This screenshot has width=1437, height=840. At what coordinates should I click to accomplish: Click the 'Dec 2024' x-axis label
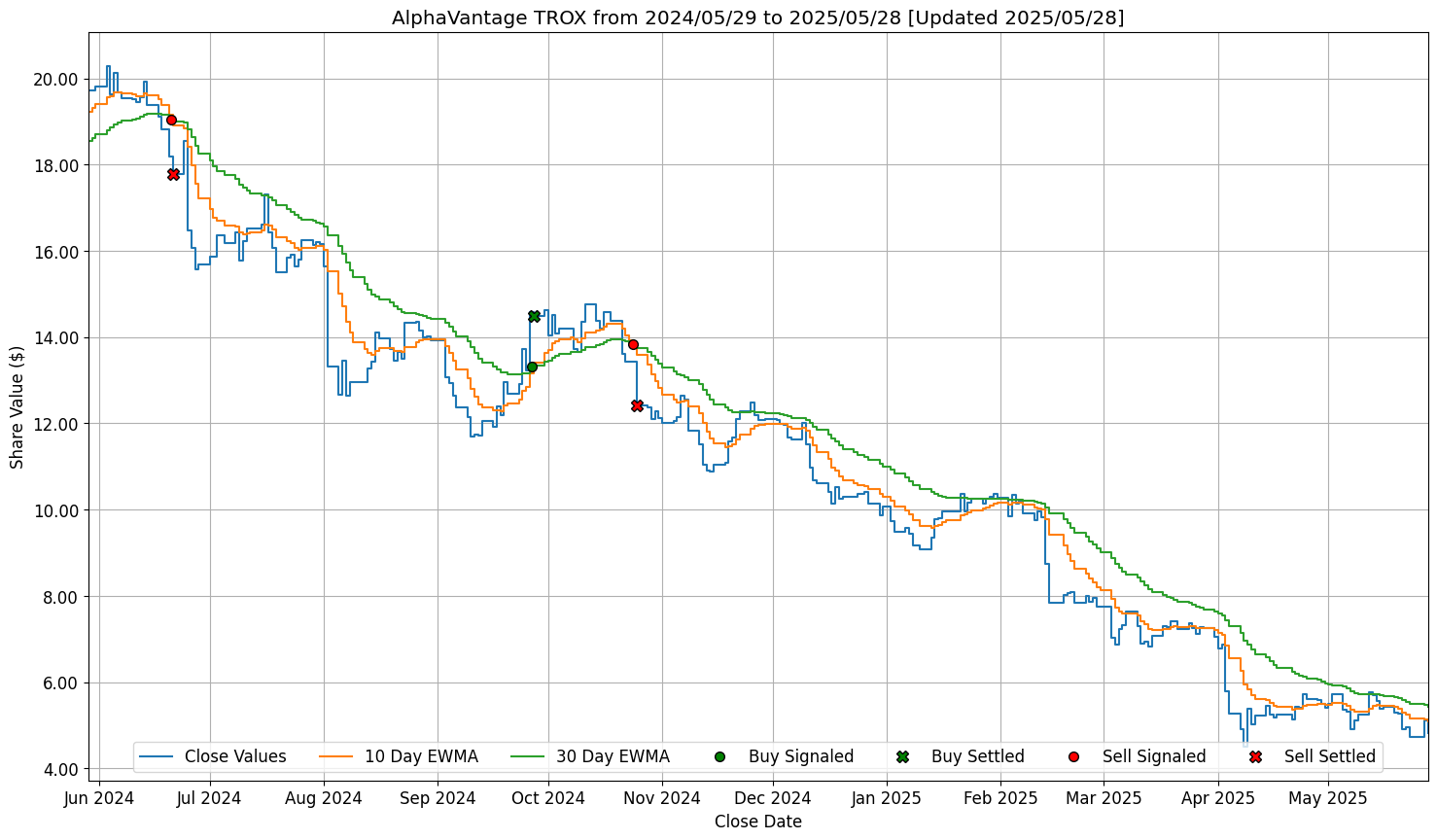tap(774, 798)
